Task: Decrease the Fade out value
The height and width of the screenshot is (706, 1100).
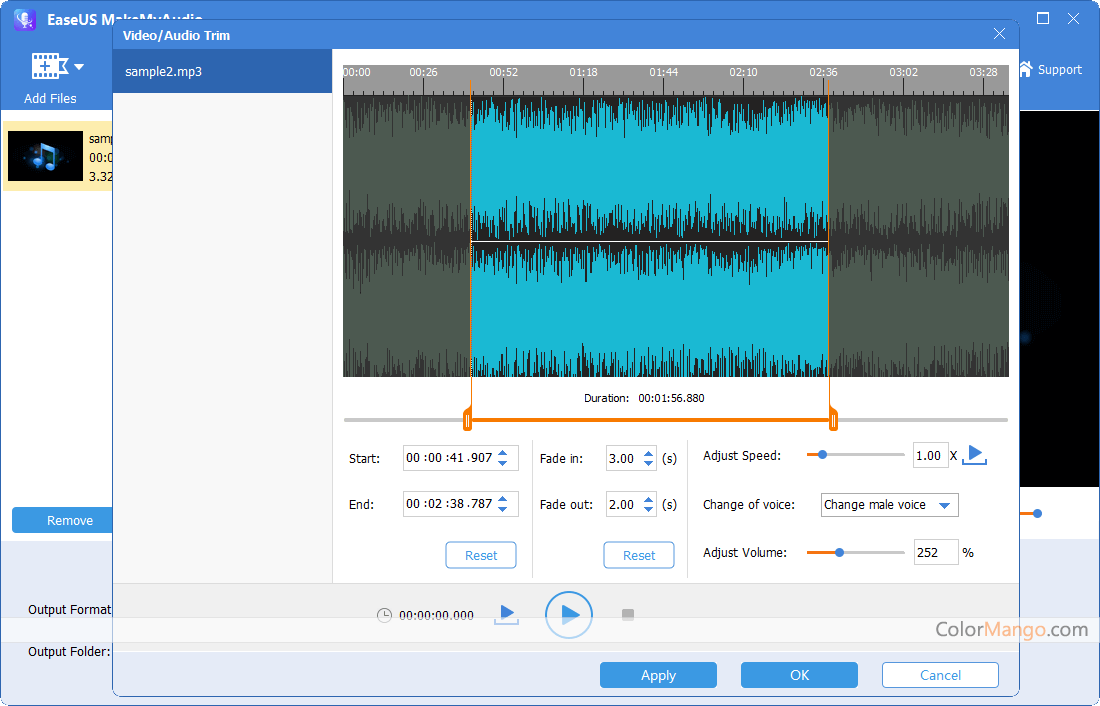Action: (648, 510)
